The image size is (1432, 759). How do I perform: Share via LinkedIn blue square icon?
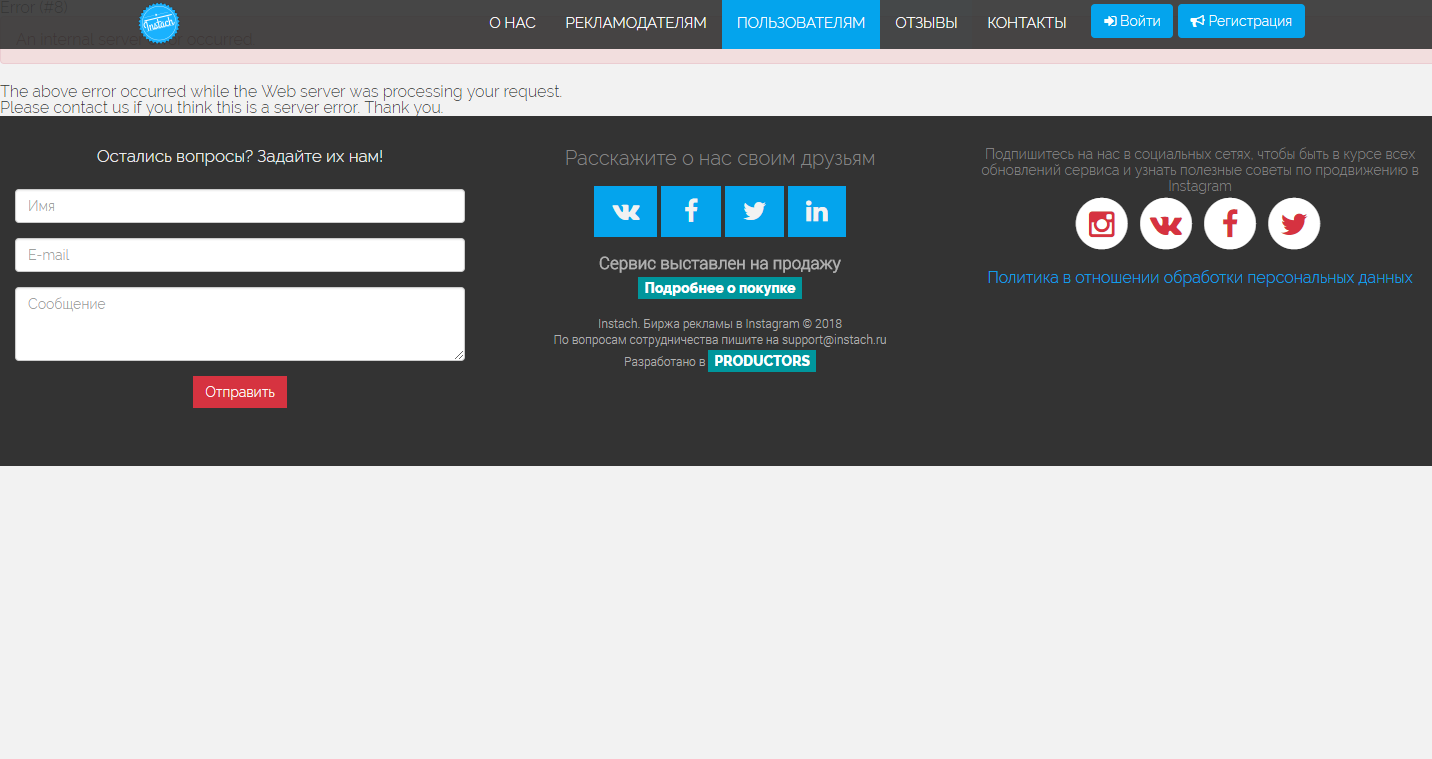[817, 211]
